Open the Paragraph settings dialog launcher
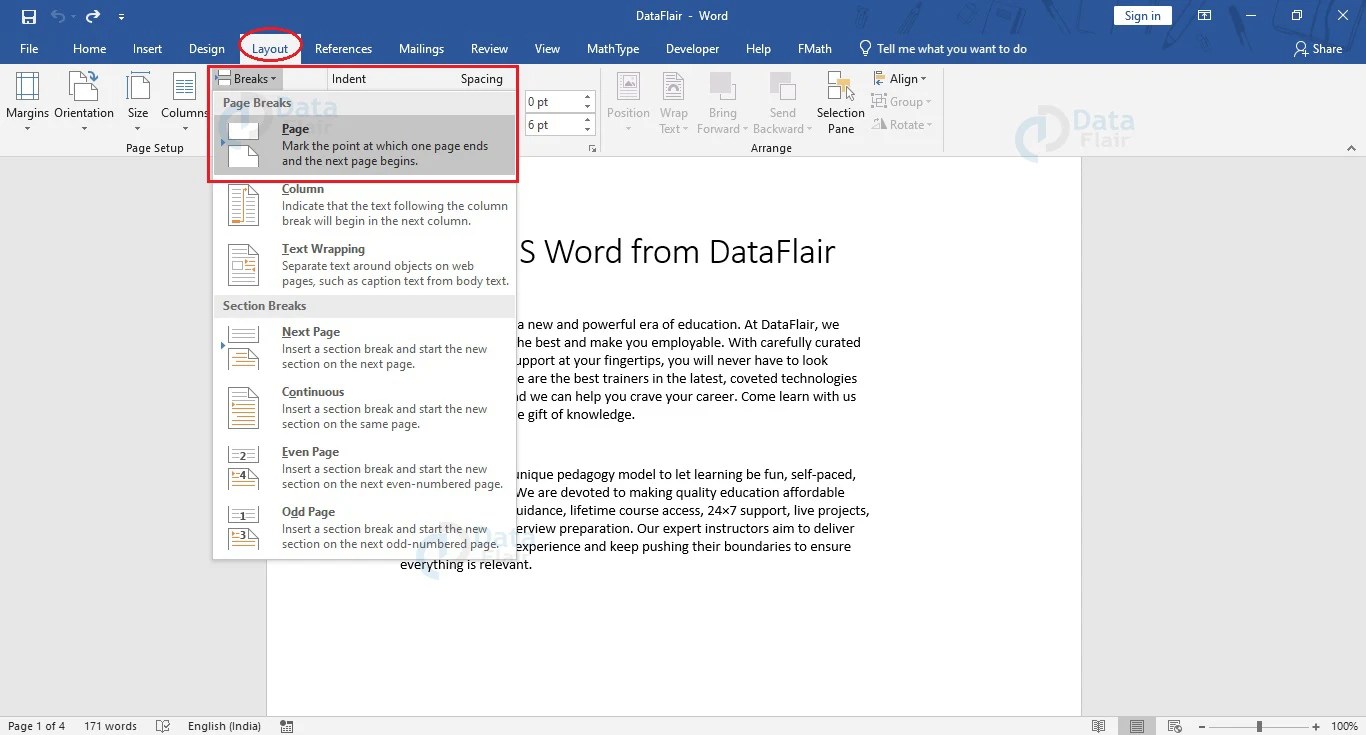Viewport: 1366px width, 735px height. coord(592,148)
